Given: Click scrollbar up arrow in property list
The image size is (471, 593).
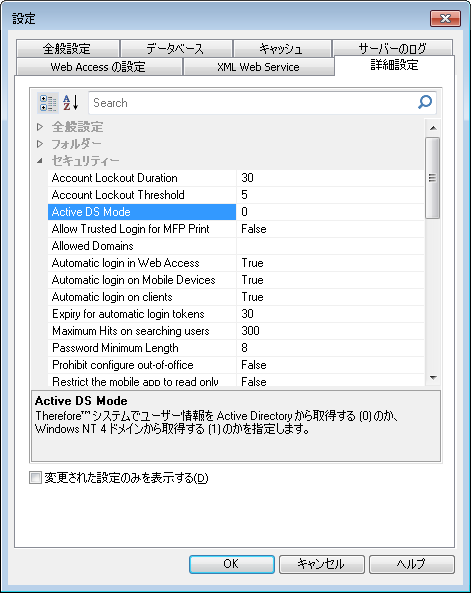Looking at the screenshot, I should point(433,128).
